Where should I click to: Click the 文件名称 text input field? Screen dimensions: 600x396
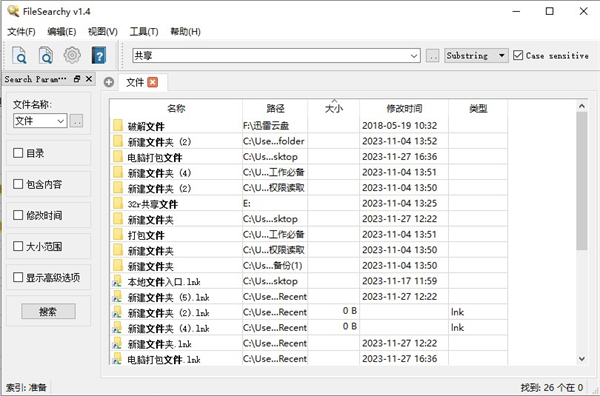(x=35, y=121)
